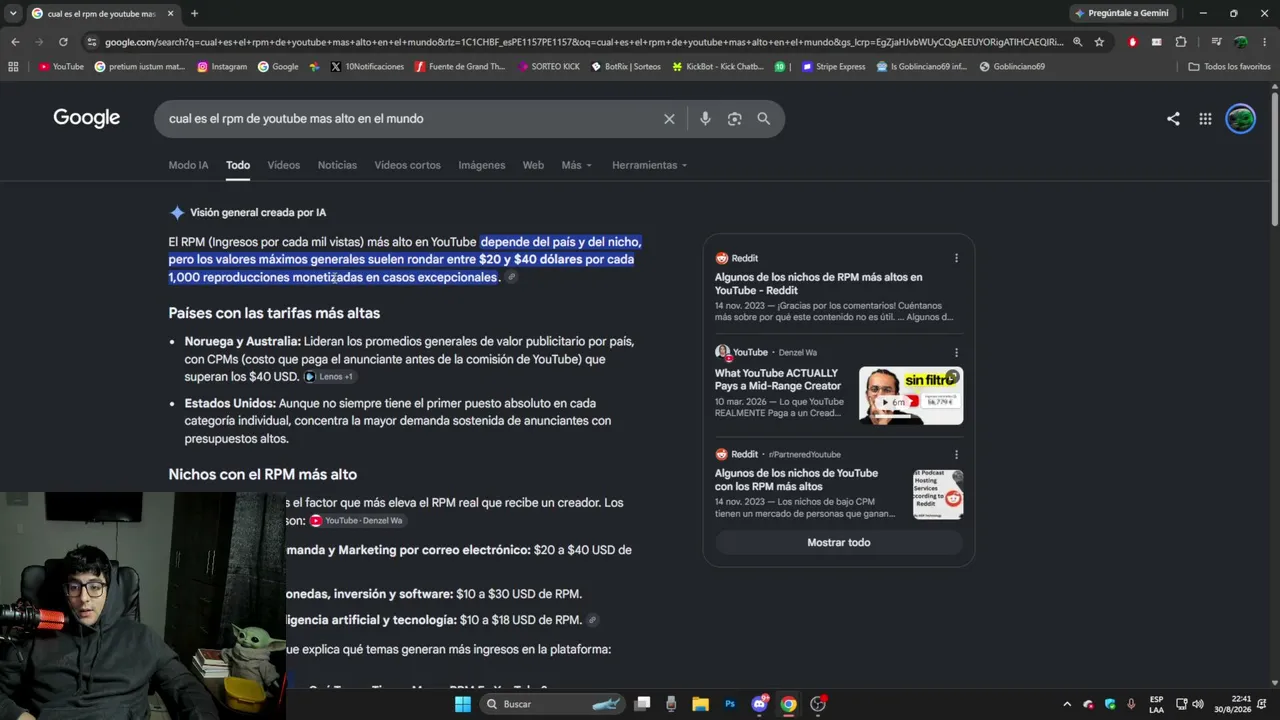Image resolution: width=1280 pixels, height=720 pixels.
Task: Expand the Más search filter dropdown
Action: 577,165
